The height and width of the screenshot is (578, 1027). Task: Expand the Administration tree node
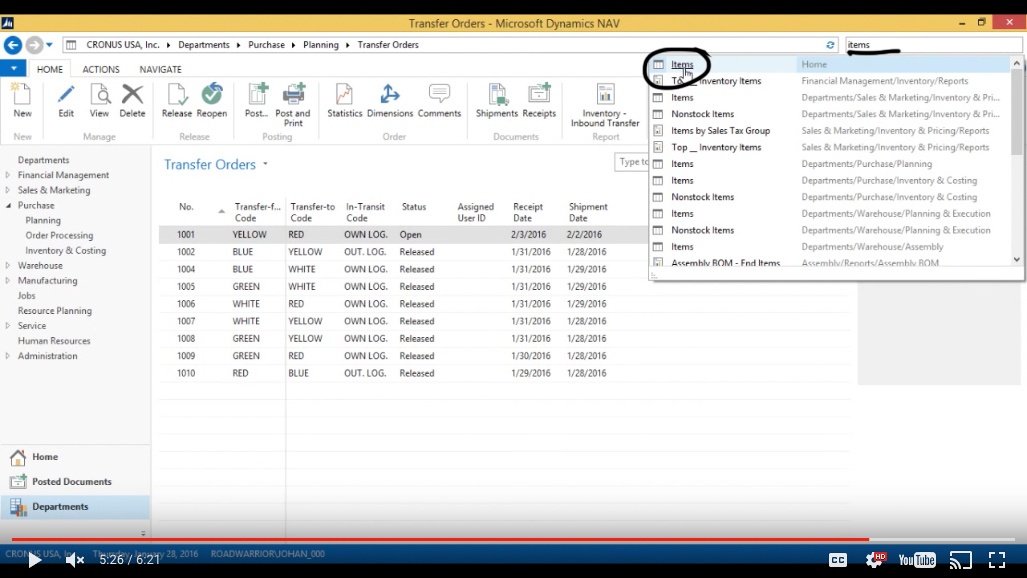[8, 356]
